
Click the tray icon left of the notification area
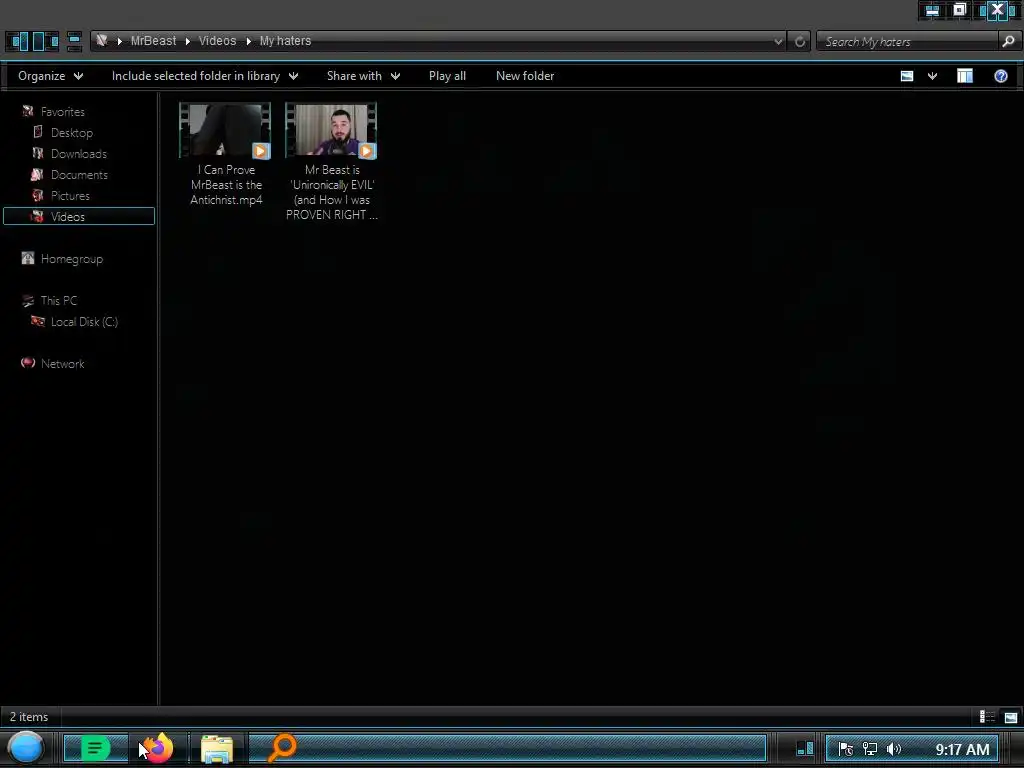point(805,748)
